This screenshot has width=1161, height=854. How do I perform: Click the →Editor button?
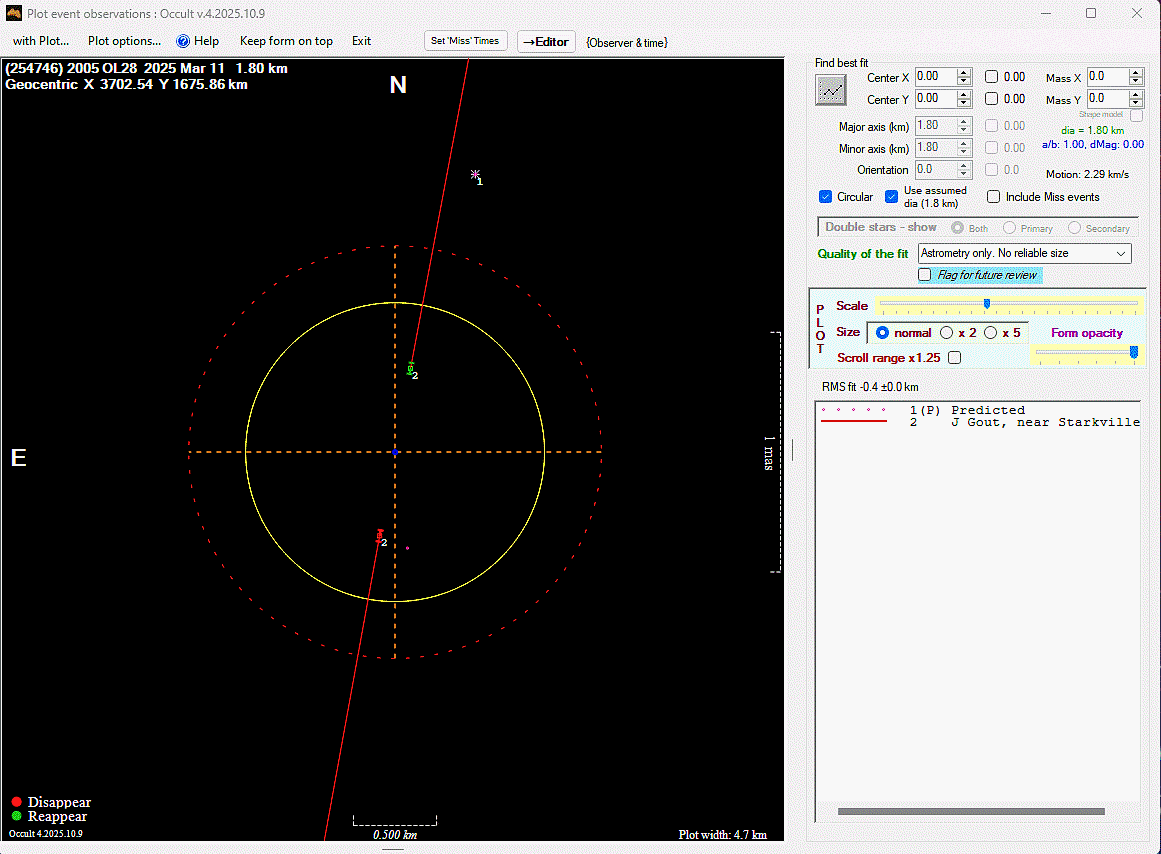pyautogui.click(x=546, y=42)
